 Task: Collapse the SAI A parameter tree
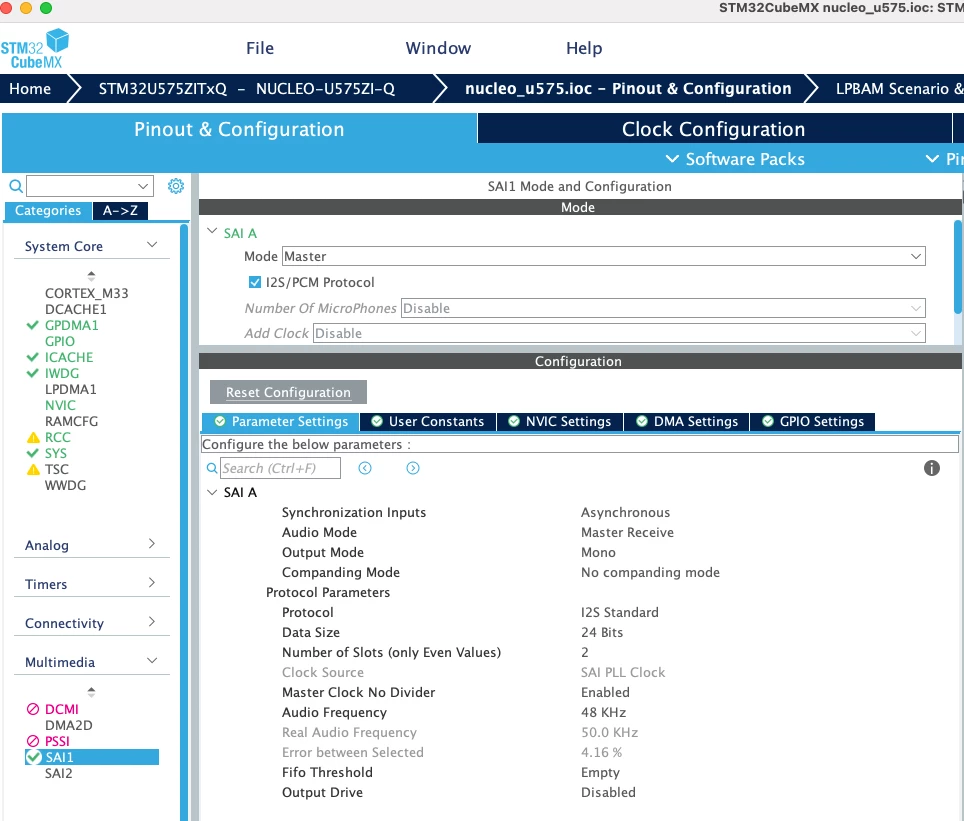[x=212, y=493]
